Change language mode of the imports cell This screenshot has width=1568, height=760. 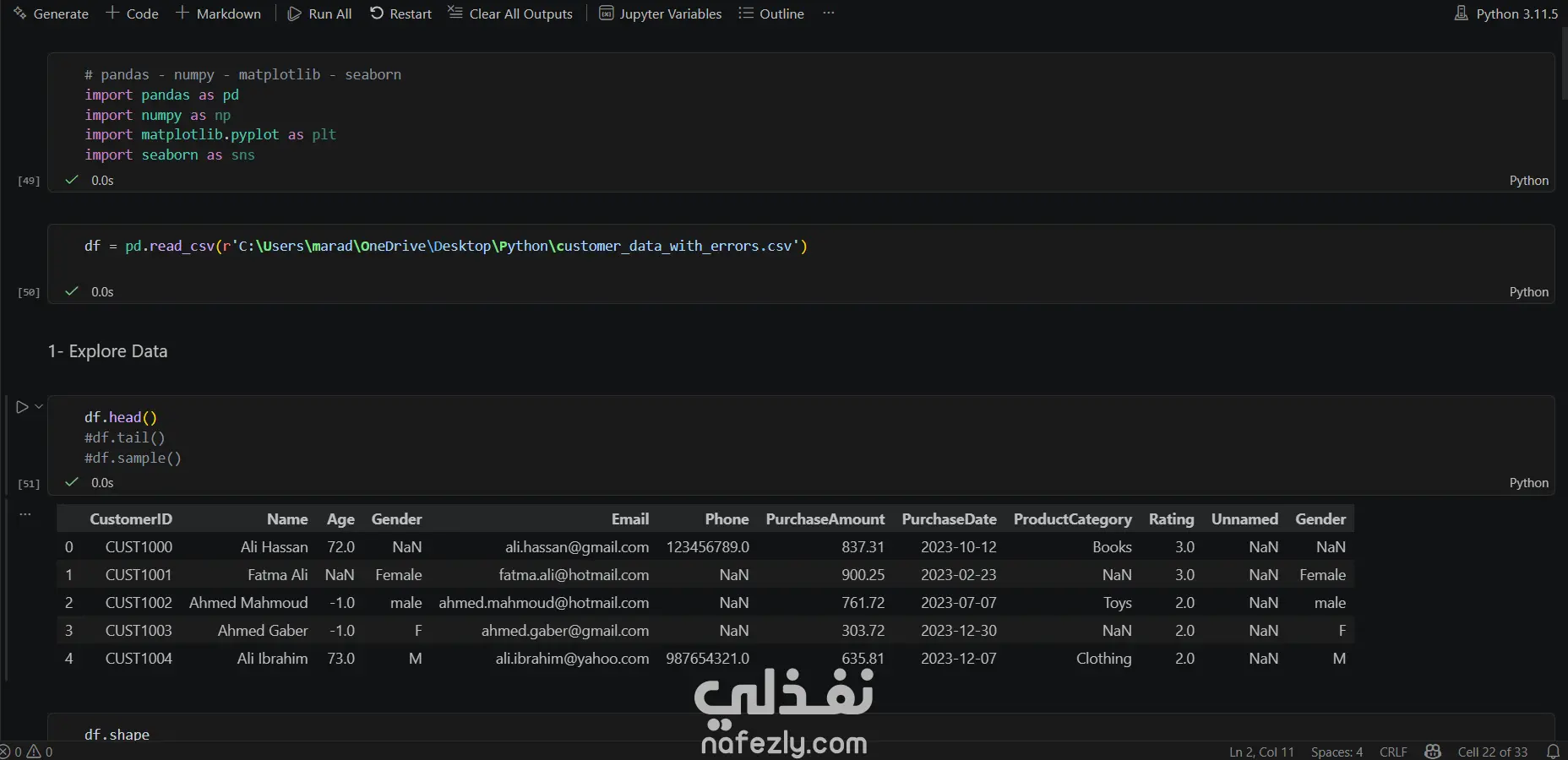1528,181
